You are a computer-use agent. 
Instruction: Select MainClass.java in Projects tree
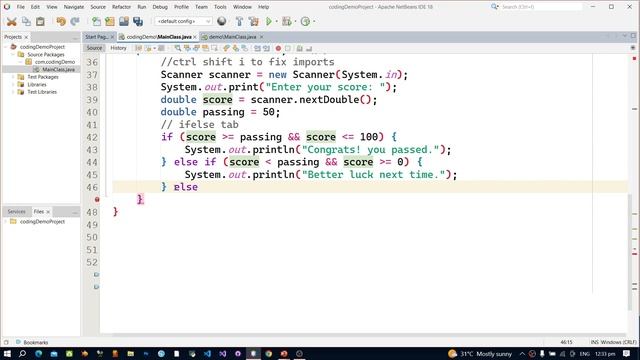58,70
